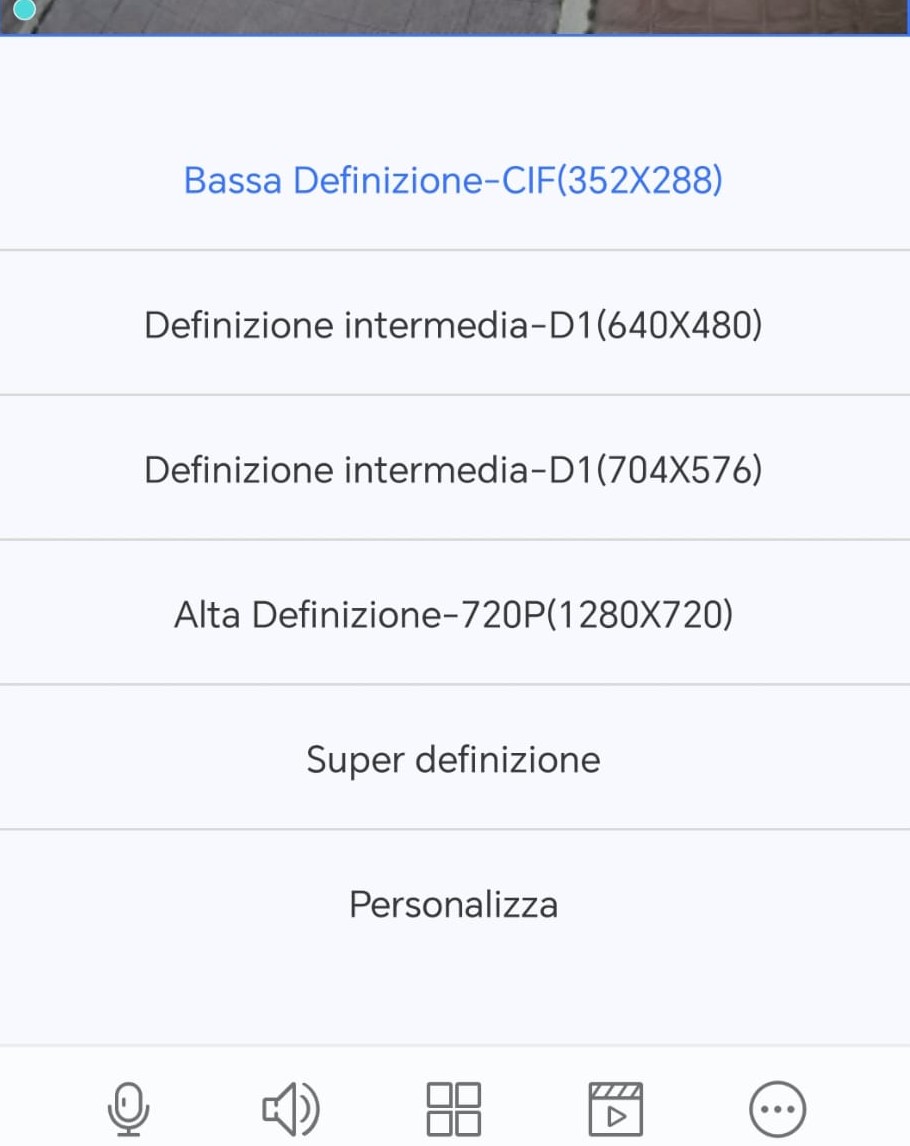The height and width of the screenshot is (1146, 910).
Task: Open the Personalizza custom option
Action: (453, 904)
